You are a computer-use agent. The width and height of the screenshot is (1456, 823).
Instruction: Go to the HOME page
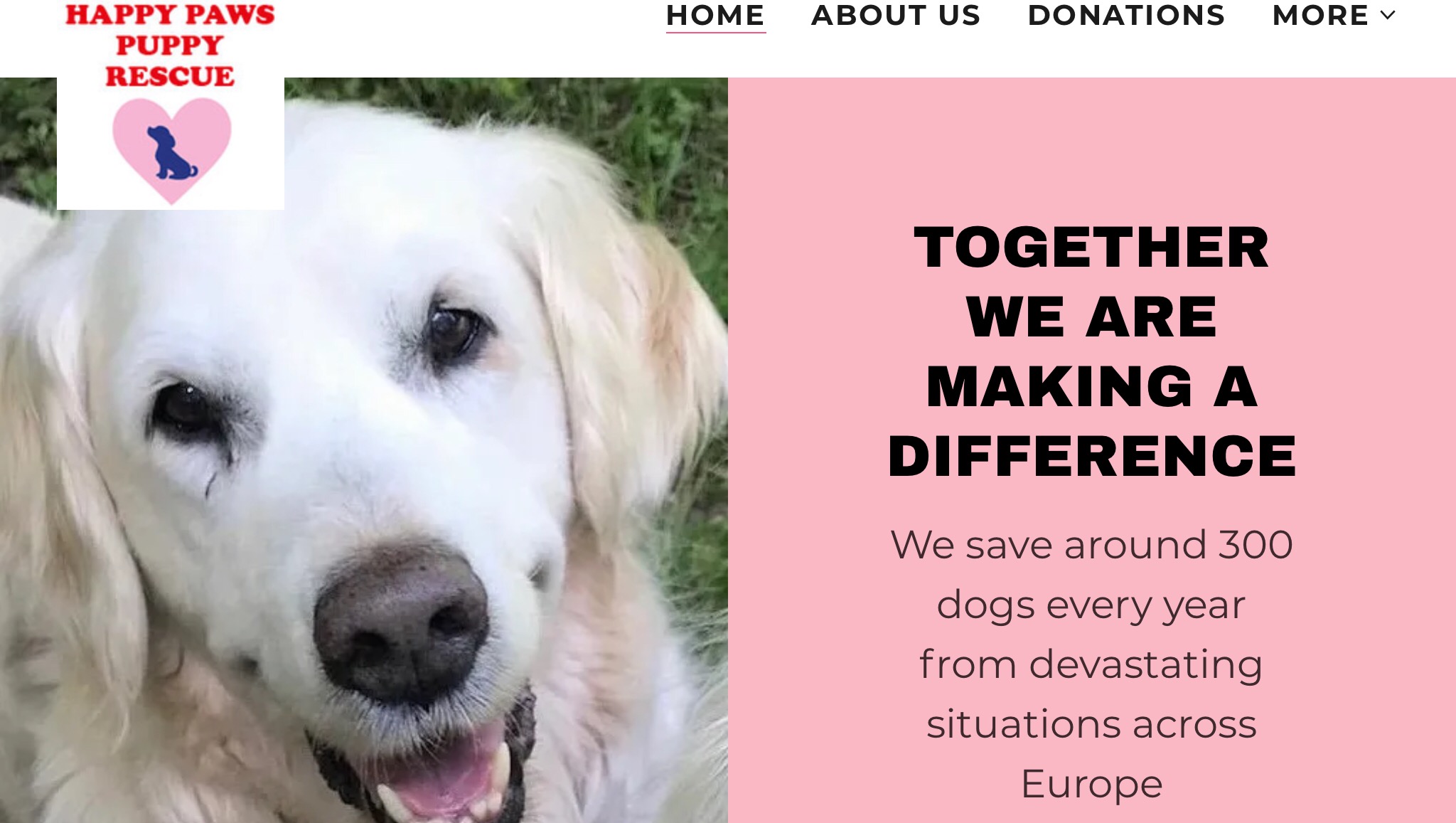(x=715, y=16)
